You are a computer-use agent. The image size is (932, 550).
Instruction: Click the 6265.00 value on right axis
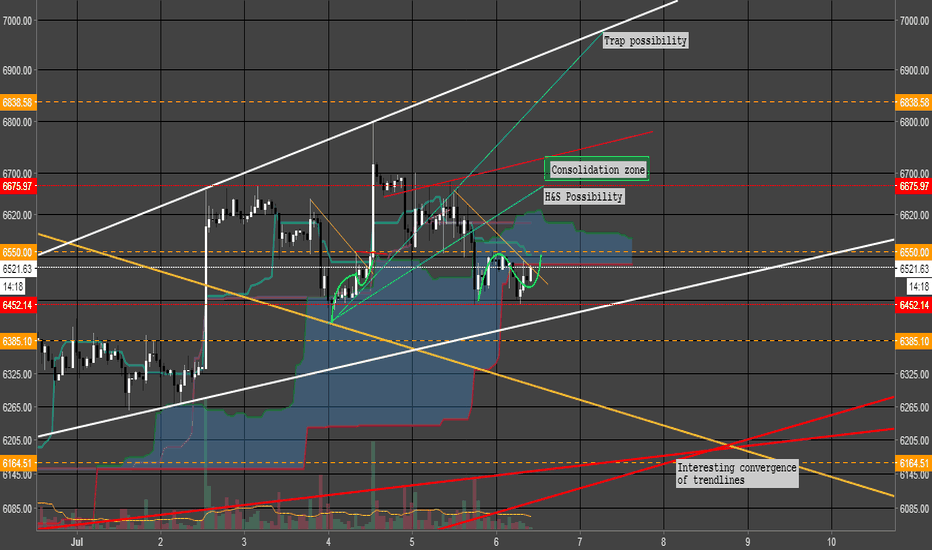(914, 408)
